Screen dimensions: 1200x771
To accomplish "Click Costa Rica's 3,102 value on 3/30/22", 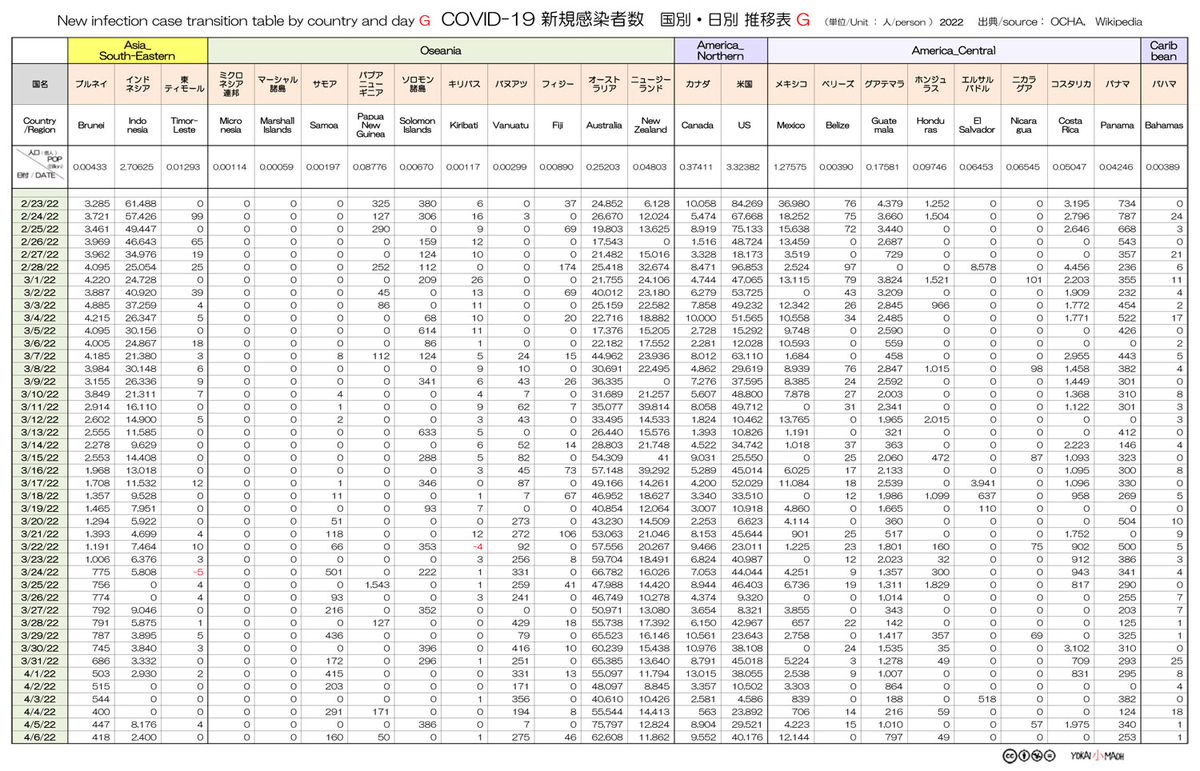I will pos(1076,647).
